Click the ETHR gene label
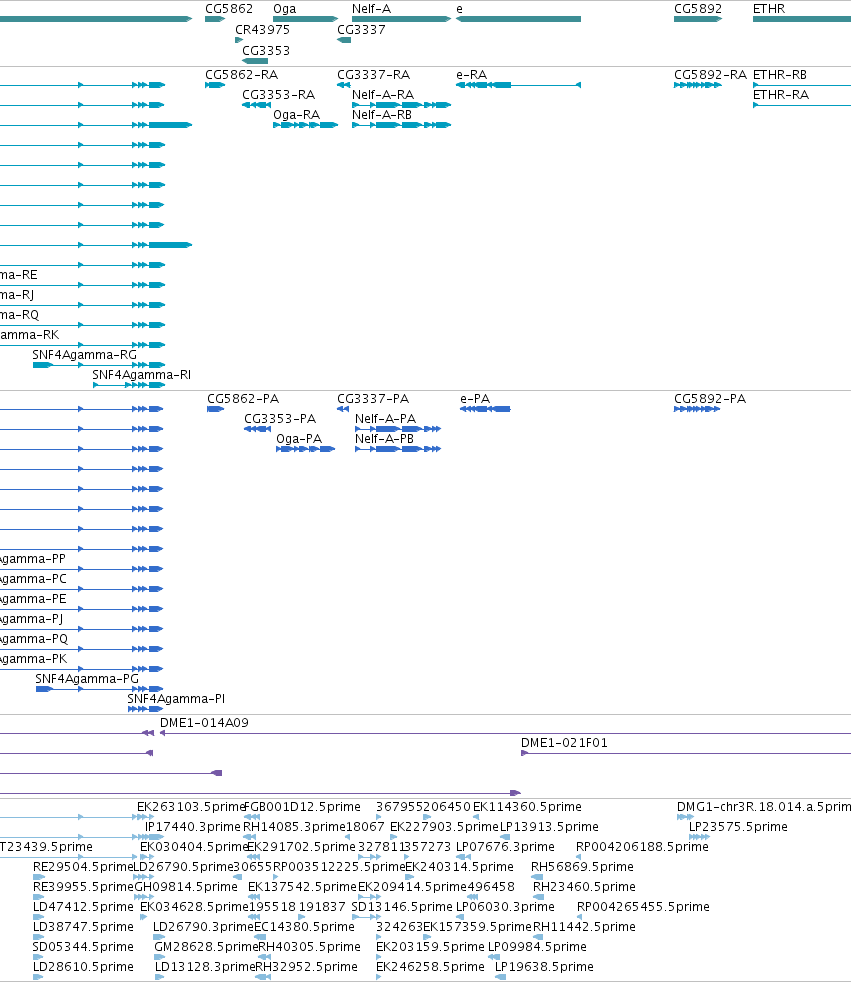Screen dimensions: 851x982 pyautogui.click(x=769, y=9)
